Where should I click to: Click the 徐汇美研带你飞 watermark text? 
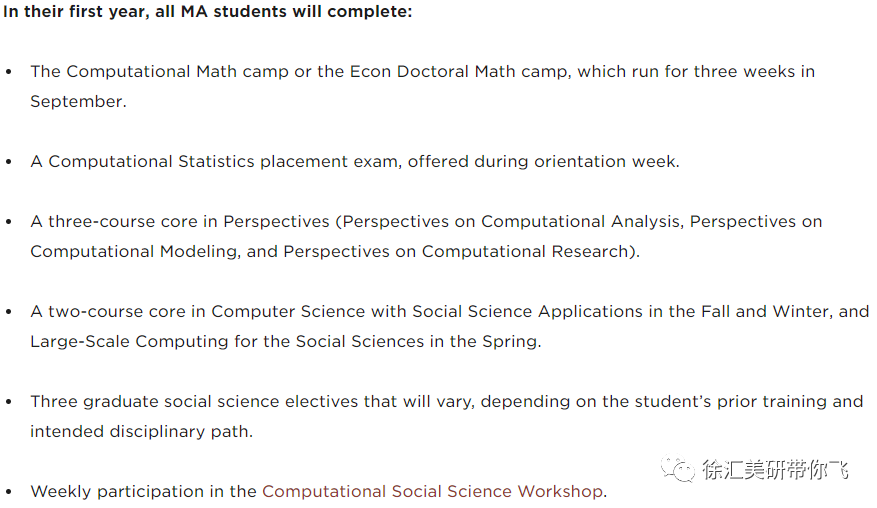(776, 469)
